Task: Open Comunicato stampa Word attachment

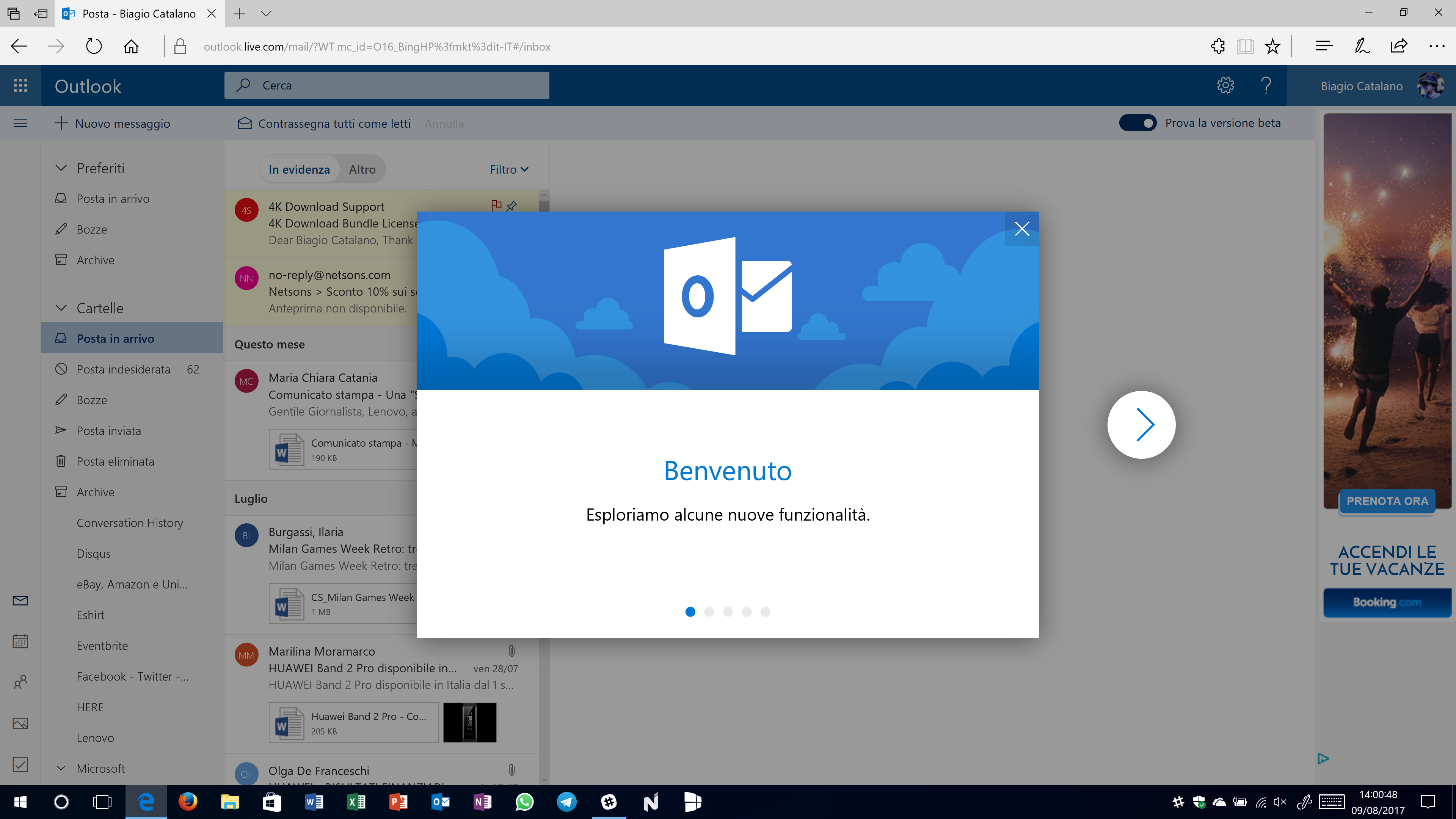Action: click(342, 449)
